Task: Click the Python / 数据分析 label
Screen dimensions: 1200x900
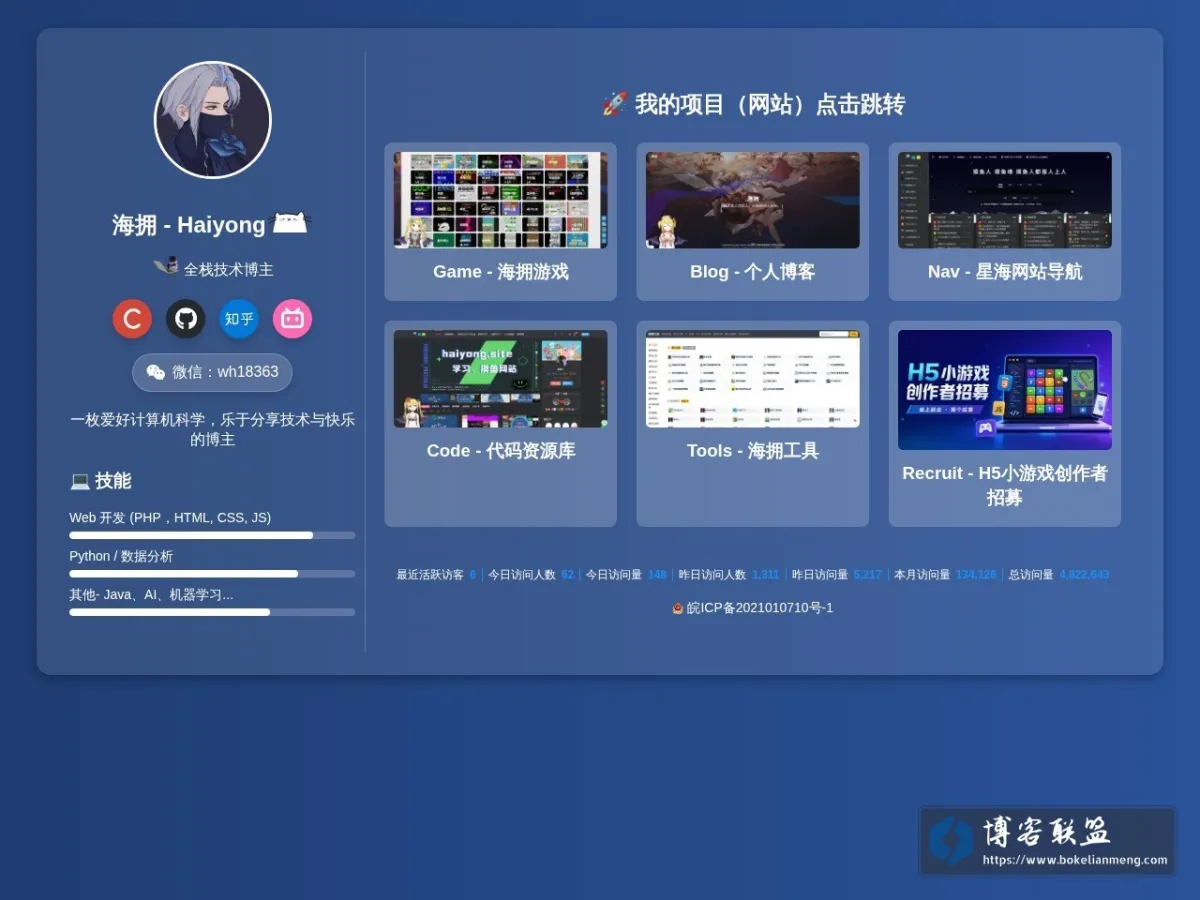Action: [x=121, y=556]
